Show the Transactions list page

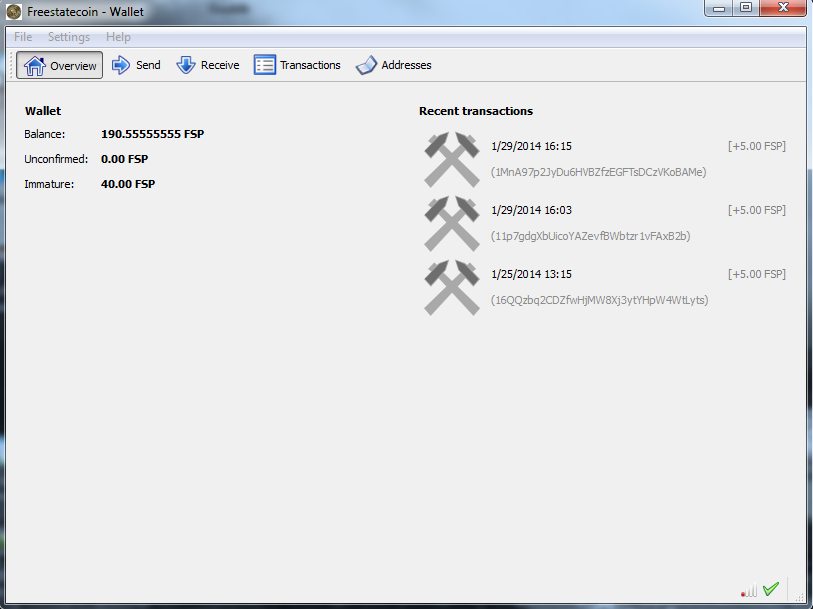pos(297,65)
